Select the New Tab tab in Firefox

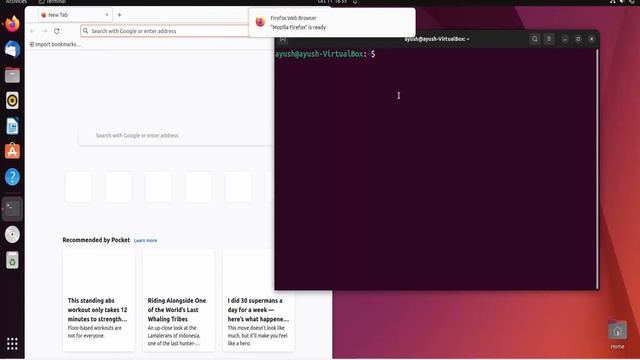coord(75,15)
